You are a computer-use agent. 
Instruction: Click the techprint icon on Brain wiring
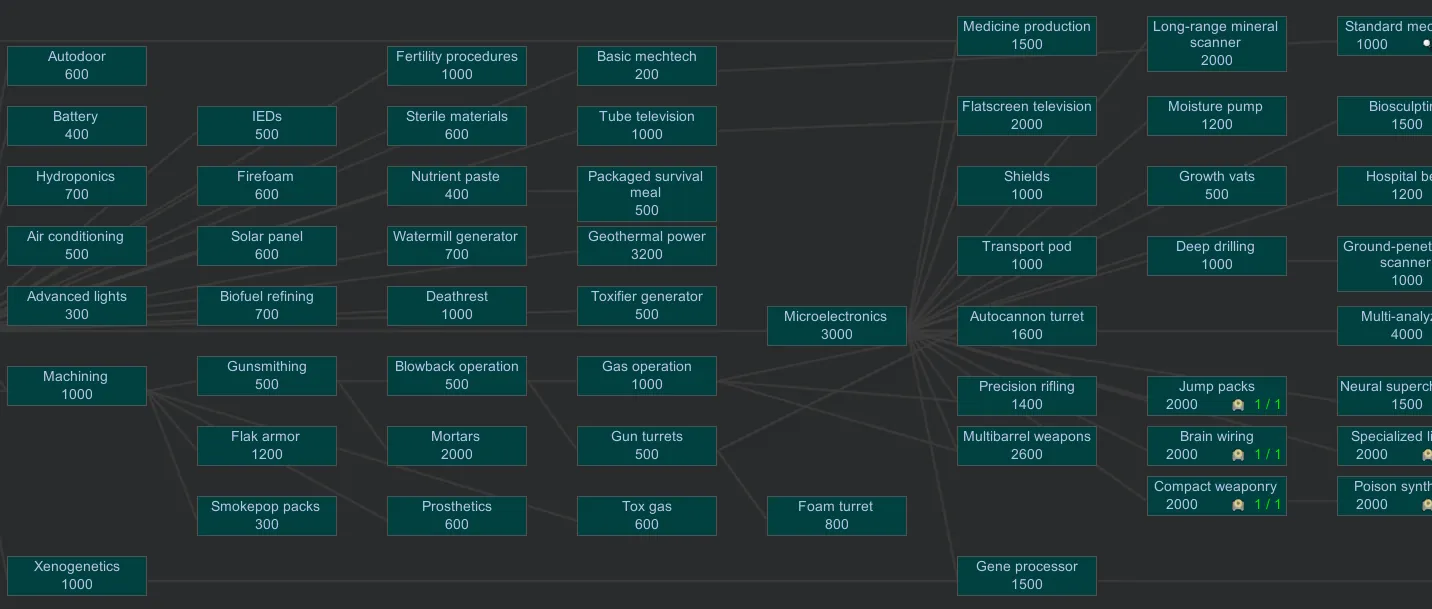[x=1238, y=455]
